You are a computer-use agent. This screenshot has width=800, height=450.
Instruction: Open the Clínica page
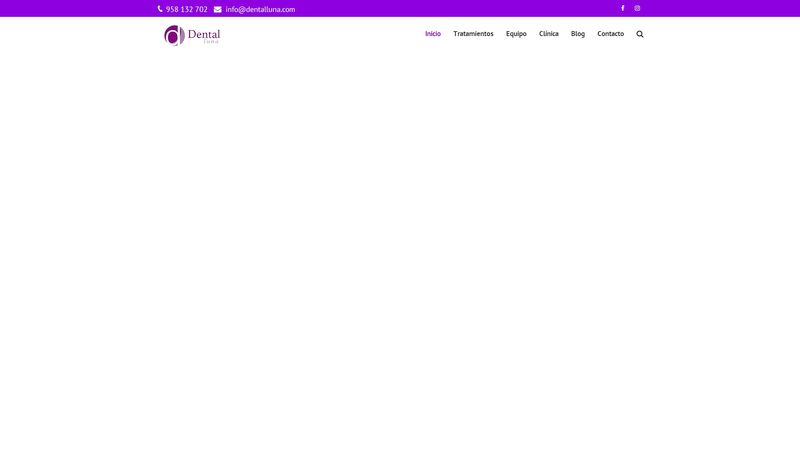[548, 34]
